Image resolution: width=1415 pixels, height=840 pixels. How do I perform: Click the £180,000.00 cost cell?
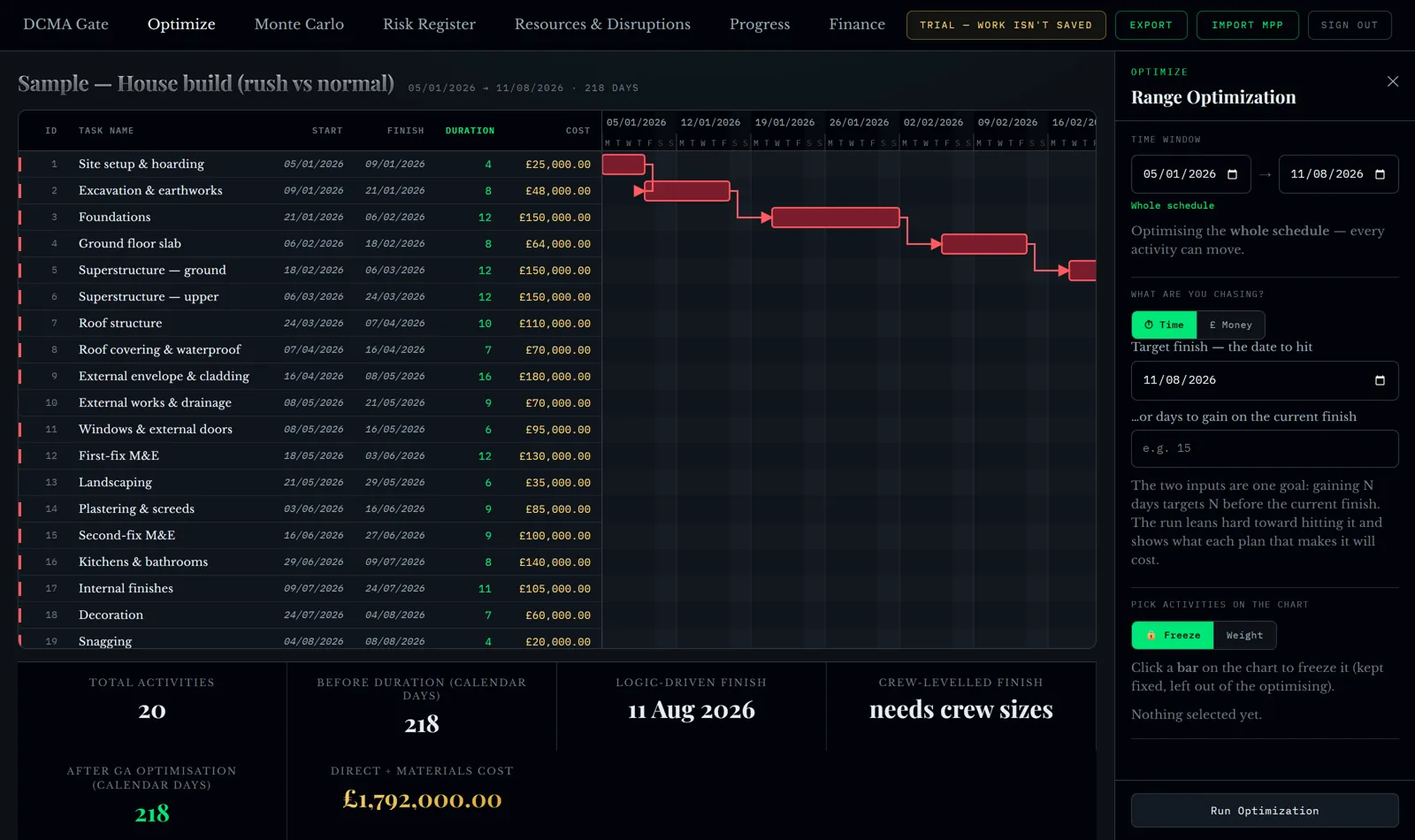(555, 377)
